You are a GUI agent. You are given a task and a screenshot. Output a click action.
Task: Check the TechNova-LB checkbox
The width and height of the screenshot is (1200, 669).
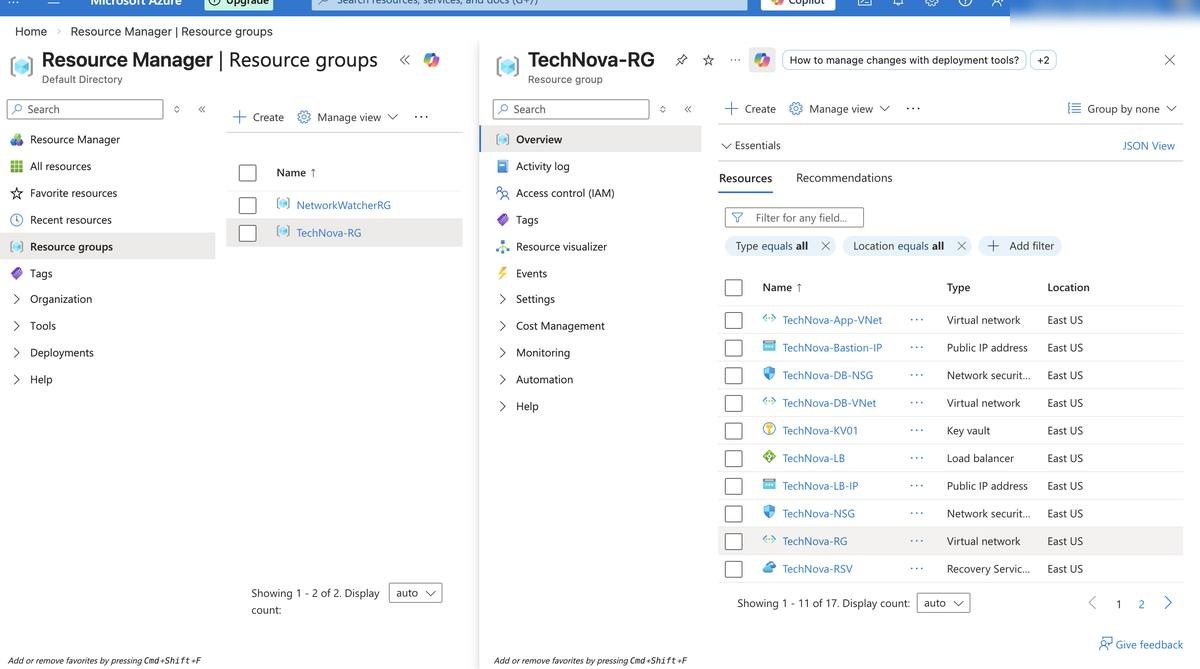point(734,459)
